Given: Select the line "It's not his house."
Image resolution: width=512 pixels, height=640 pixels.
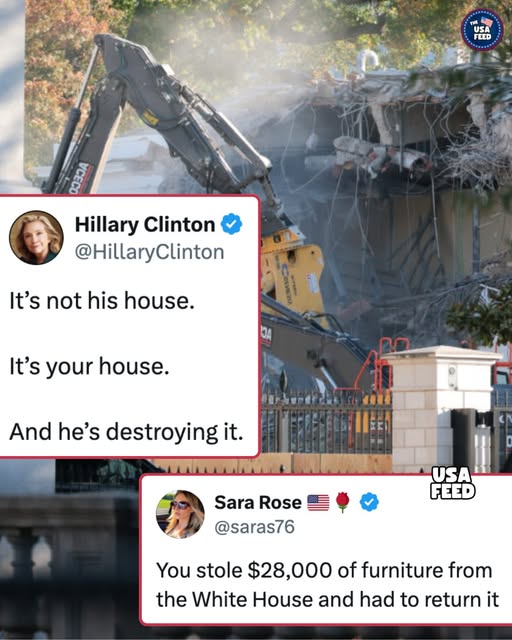Looking at the screenshot, I should click(102, 301).
